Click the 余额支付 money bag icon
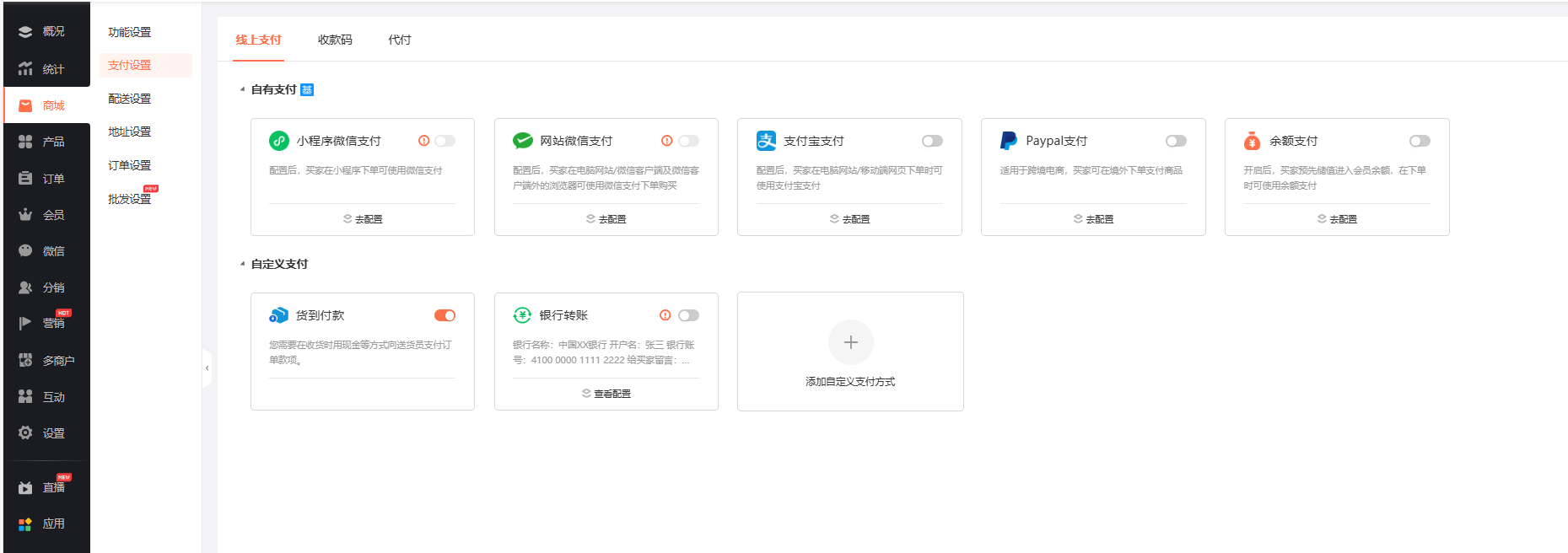Viewport: 1568px width, 553px height. (1253, 141)
